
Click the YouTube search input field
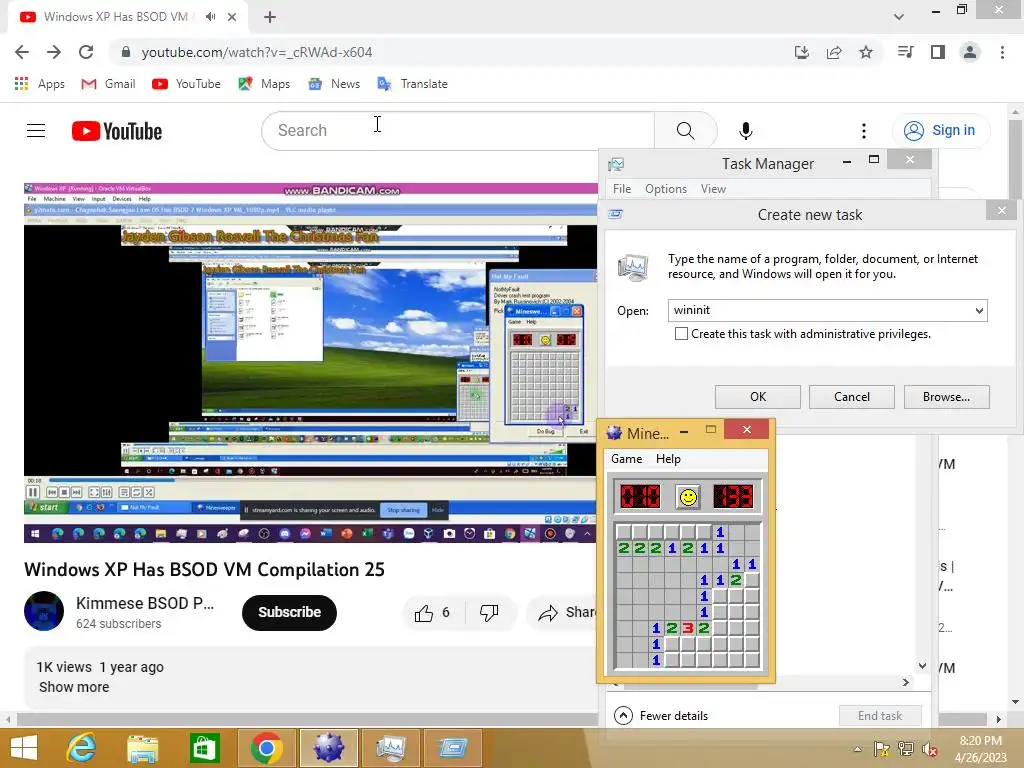(458, 131)
